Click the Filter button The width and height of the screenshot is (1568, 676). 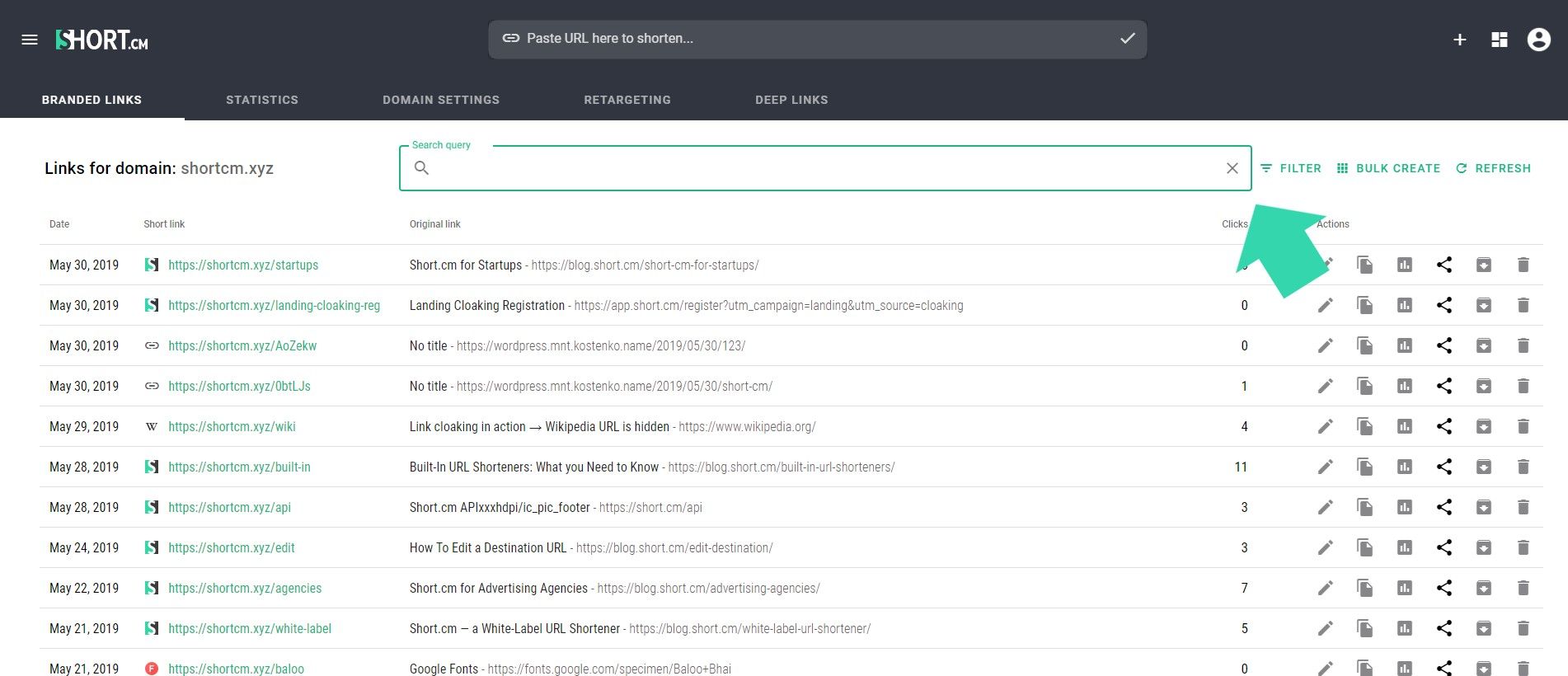[1291, 168]
